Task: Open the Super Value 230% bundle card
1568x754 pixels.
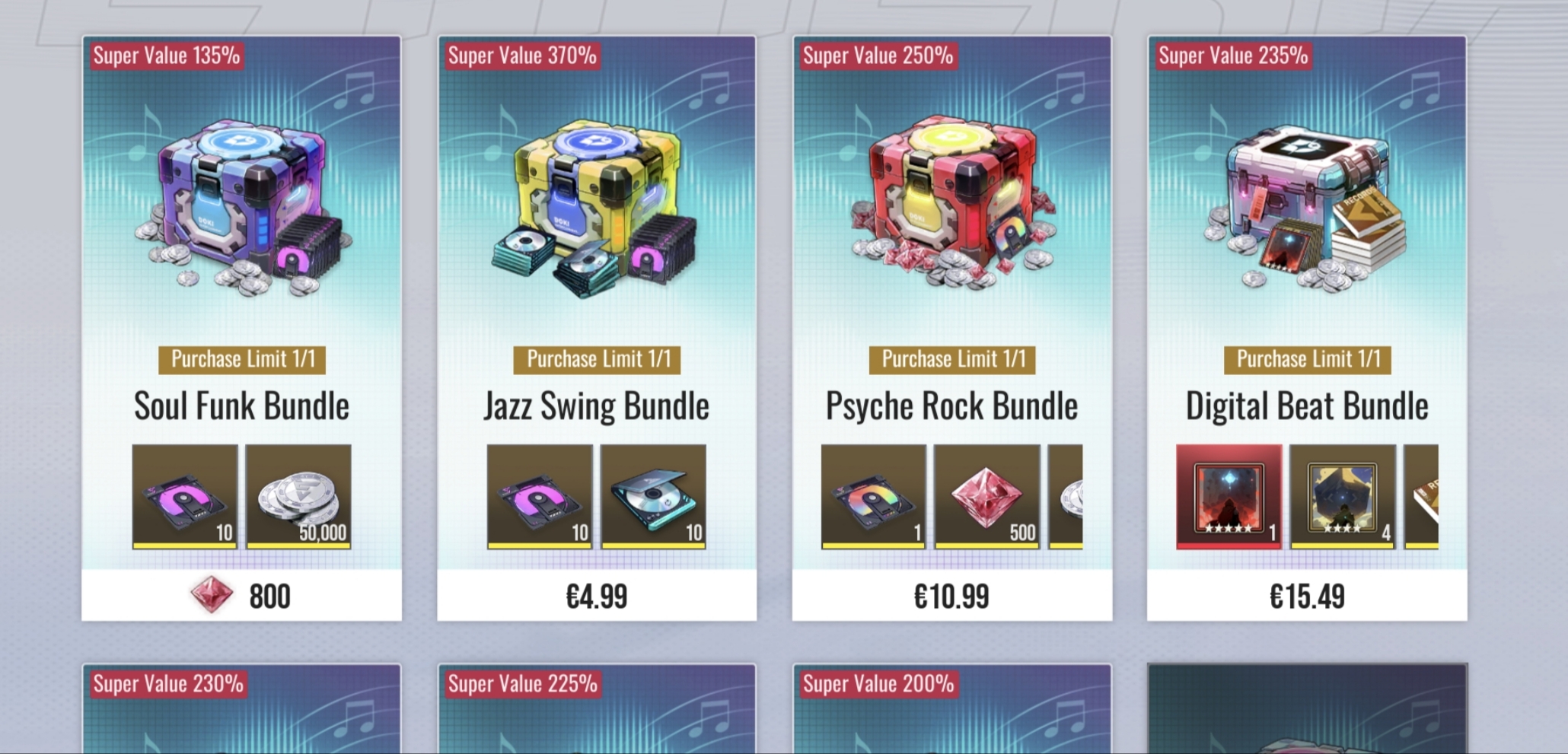Action: [x=242, y=709]
